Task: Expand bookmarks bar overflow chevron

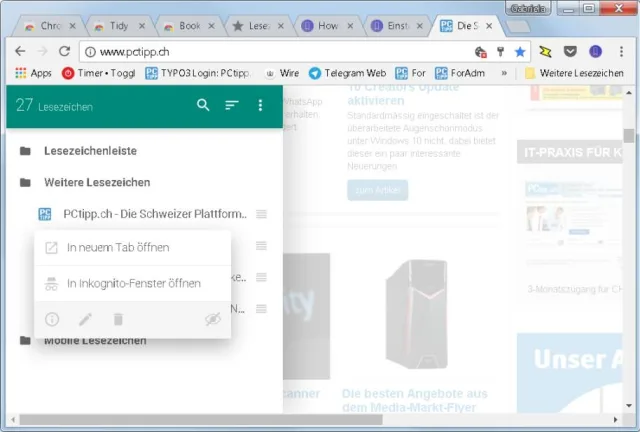Action: coord(504,73)
